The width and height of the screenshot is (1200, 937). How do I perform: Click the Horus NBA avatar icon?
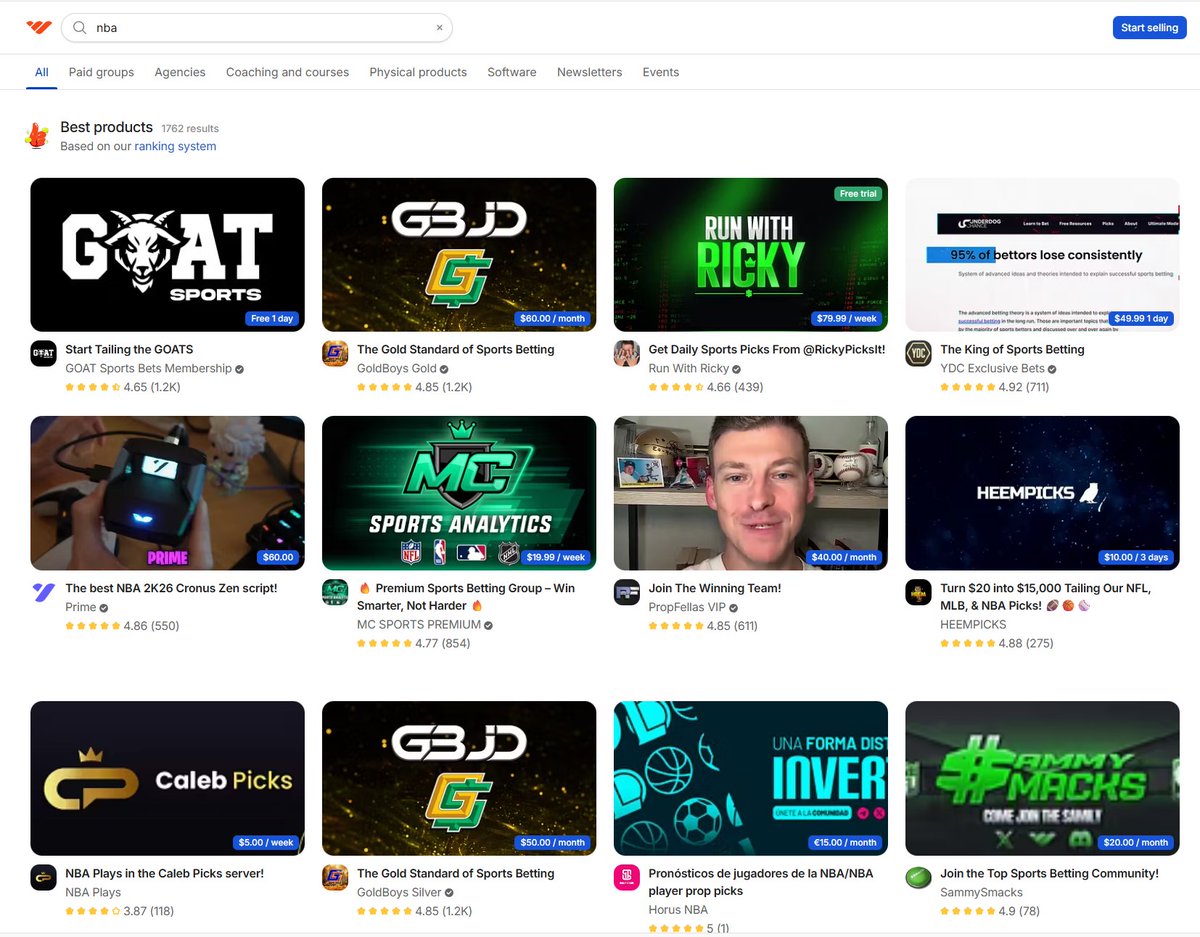(627, 878)
